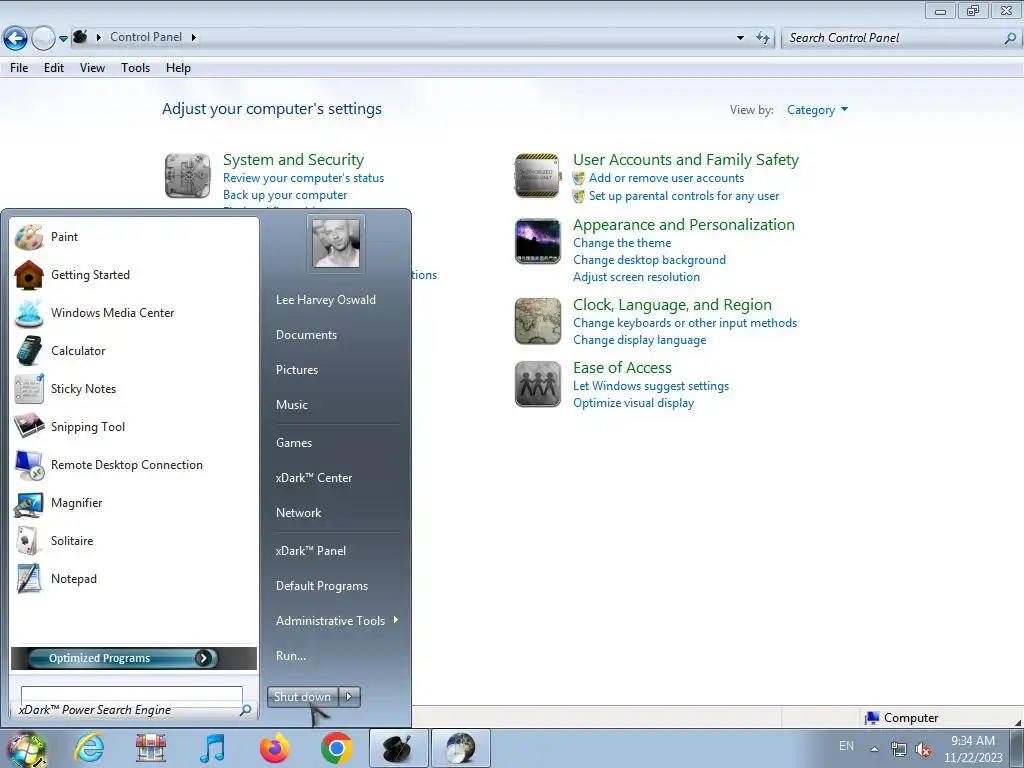Start the Snipping Tool icon

click(x=29, y=426)
